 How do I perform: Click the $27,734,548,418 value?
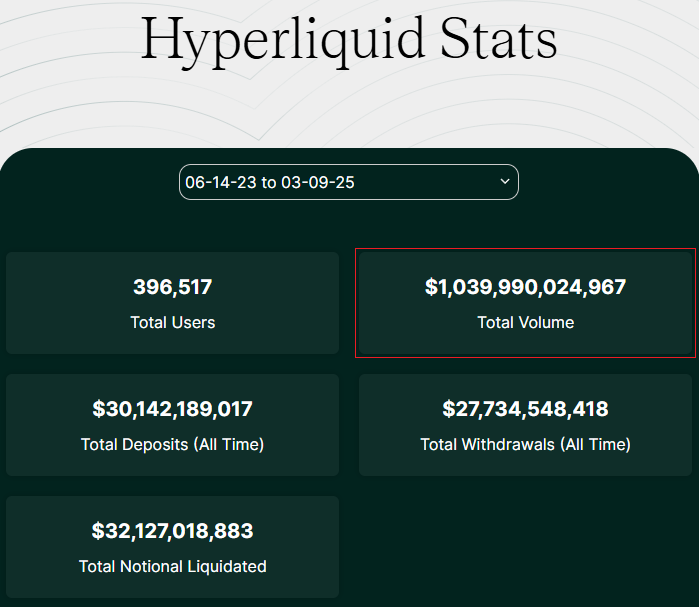(x=525, y=409)
